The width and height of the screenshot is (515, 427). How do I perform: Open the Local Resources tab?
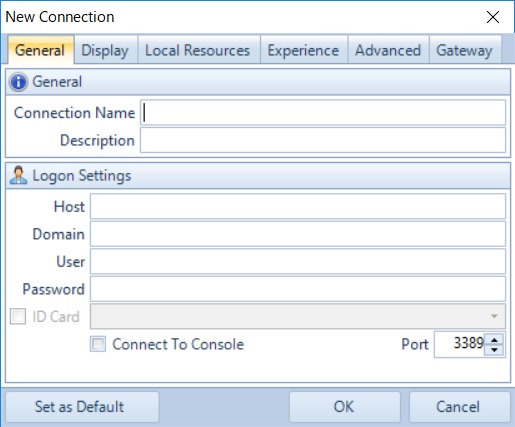(x=198, y=50)
